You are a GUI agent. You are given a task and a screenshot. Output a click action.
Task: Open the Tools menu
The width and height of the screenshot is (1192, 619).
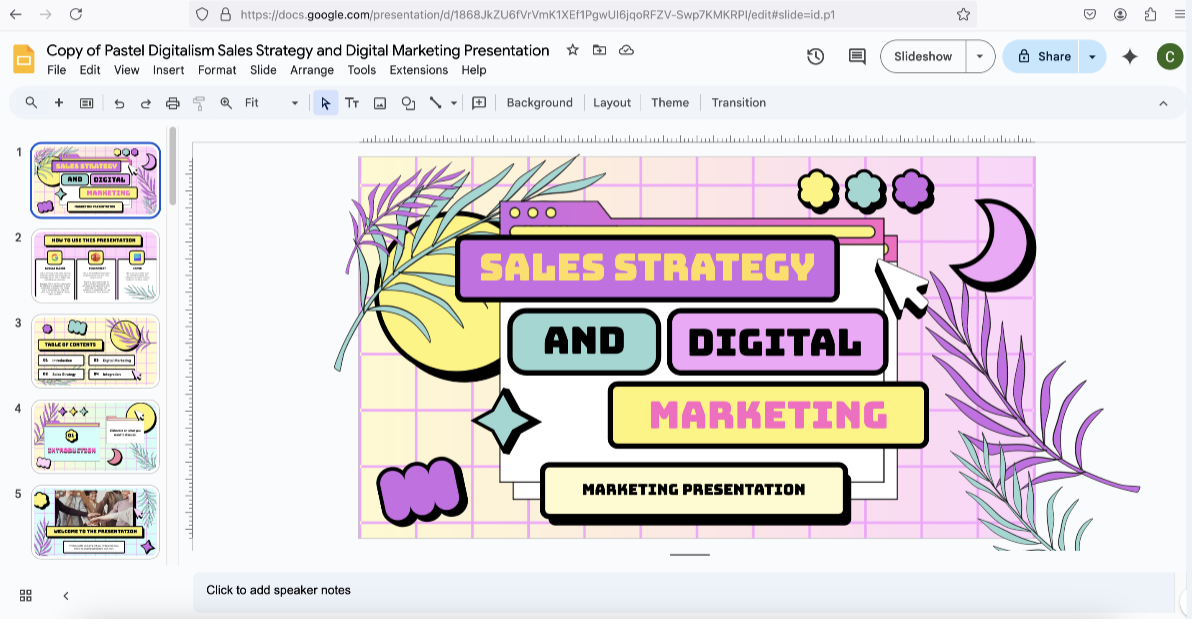pos(361,70)
